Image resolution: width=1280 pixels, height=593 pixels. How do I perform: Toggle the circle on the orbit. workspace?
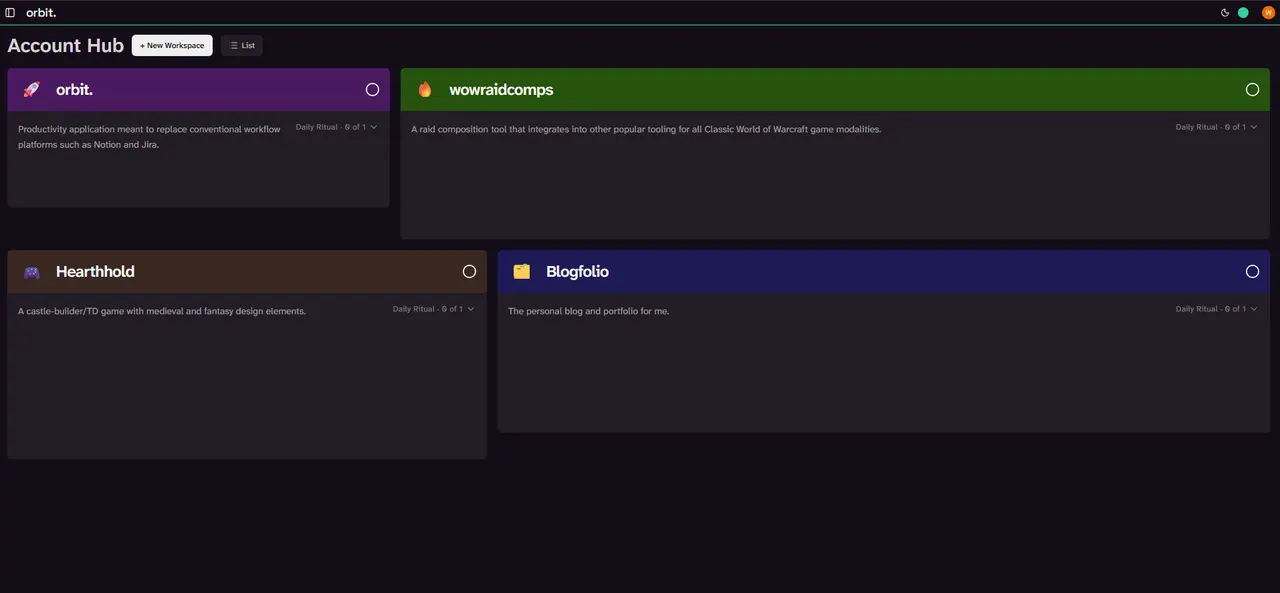(372, 90)
